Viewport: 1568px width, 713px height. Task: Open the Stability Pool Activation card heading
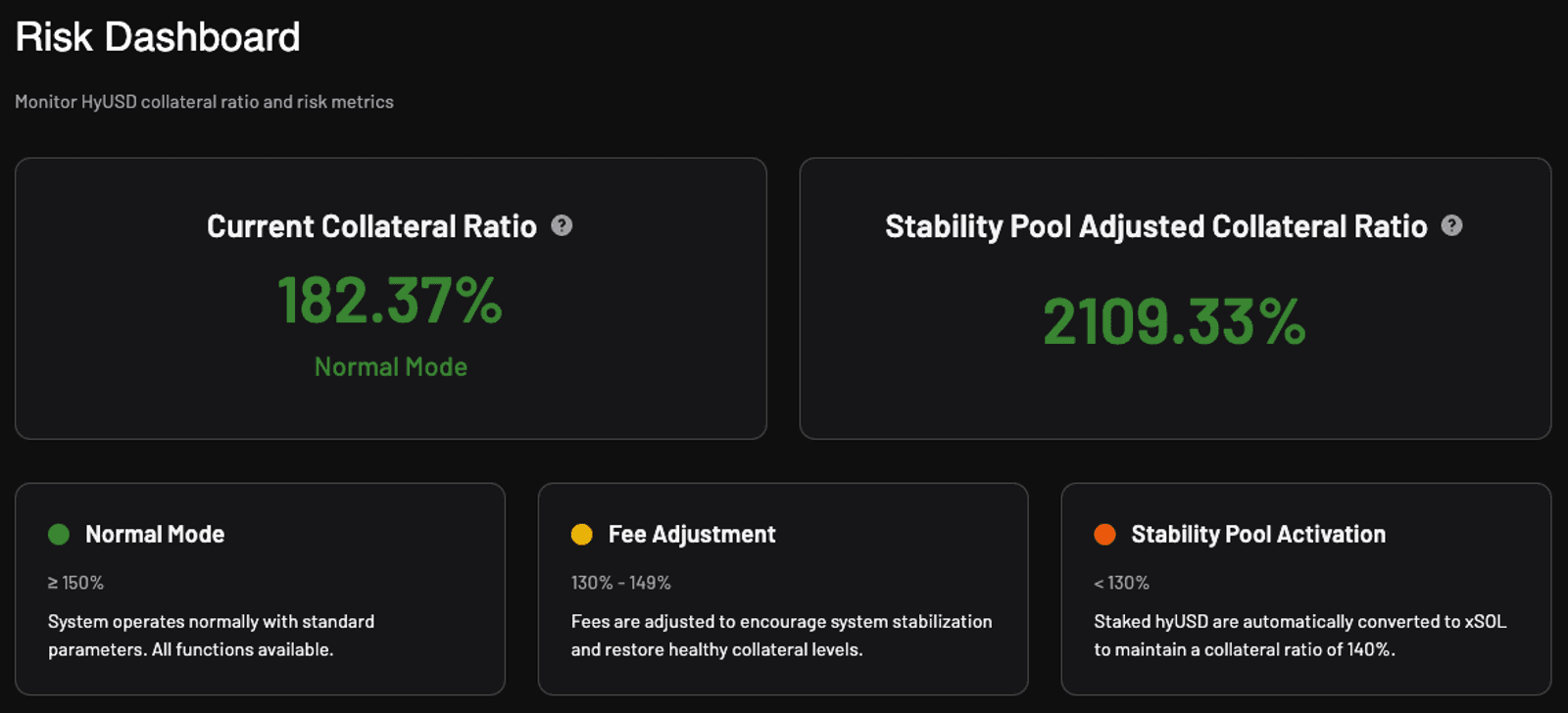[x=1258, y=534]
